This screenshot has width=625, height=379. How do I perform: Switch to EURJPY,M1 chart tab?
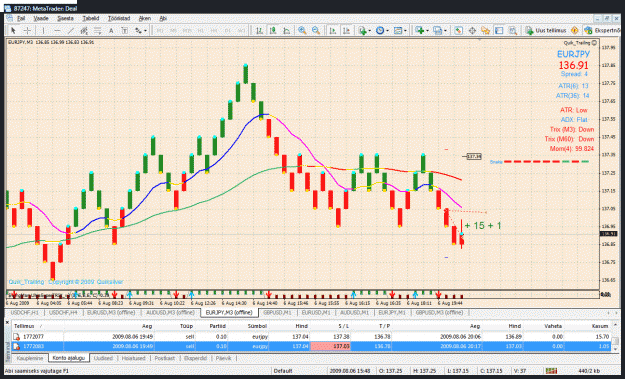click(x=392, y=312)
